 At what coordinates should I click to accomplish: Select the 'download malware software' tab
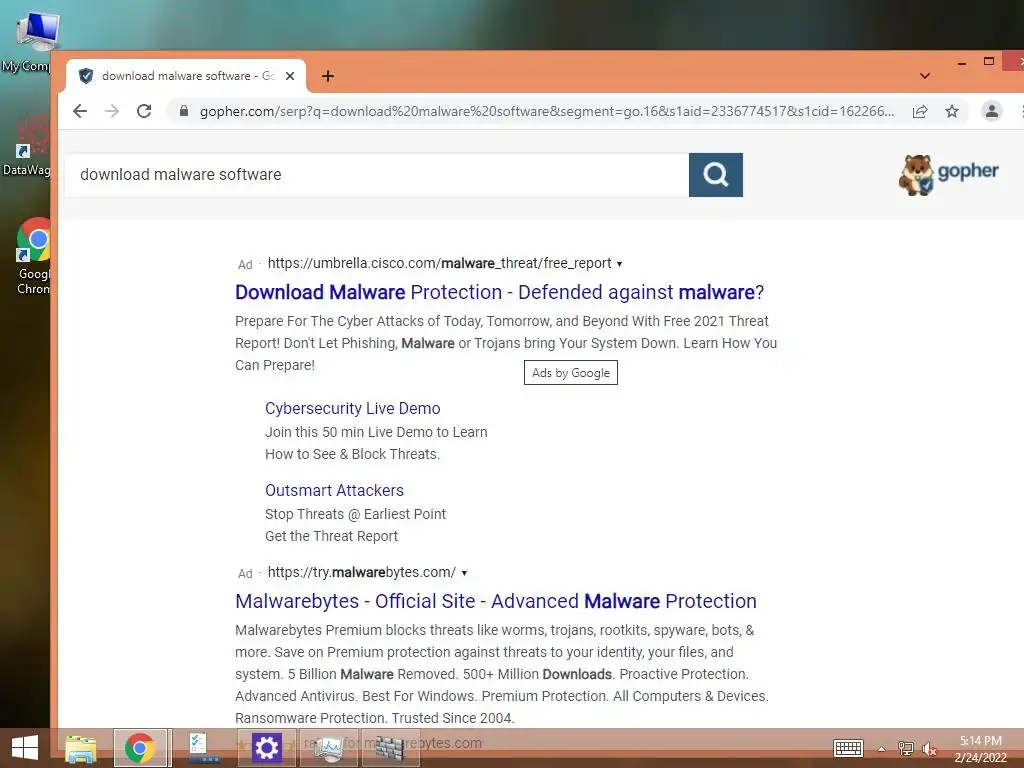point(185,76)
